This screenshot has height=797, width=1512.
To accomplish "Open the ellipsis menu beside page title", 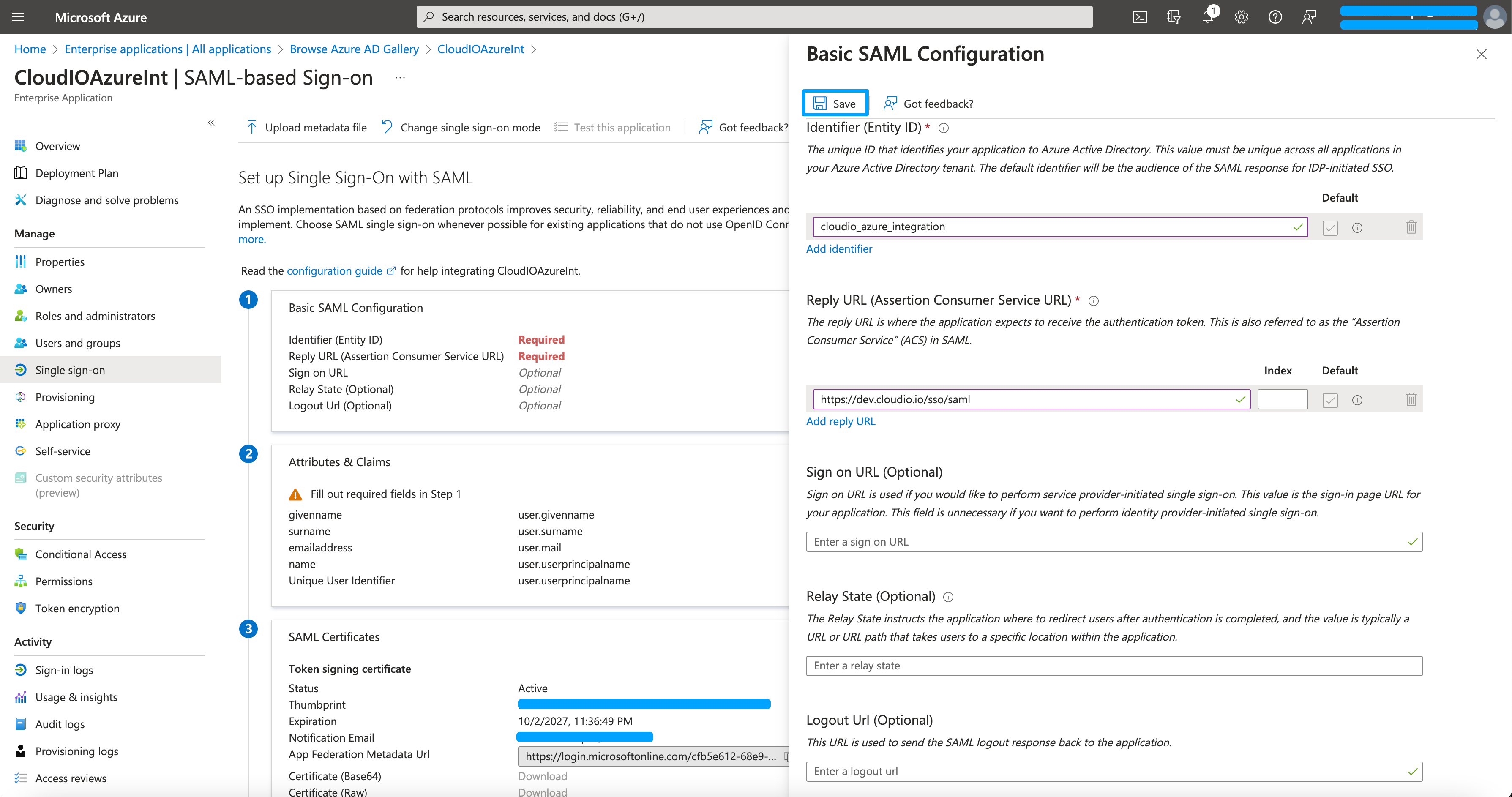I will click(x=400, y=78).
